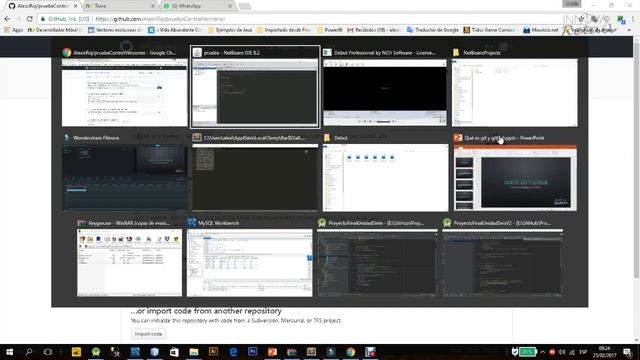Open PowerBI bookmarks folder
Image resolution: width=640 pixels, height=360 pixels.
pyautogui.click(x=330, y=30)
